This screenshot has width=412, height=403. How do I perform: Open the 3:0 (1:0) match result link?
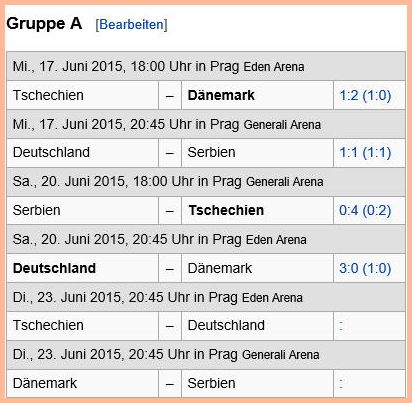coord(365,268)
